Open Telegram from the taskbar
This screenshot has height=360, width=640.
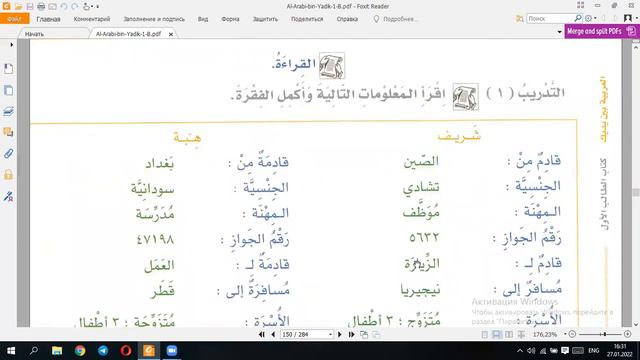103,351
